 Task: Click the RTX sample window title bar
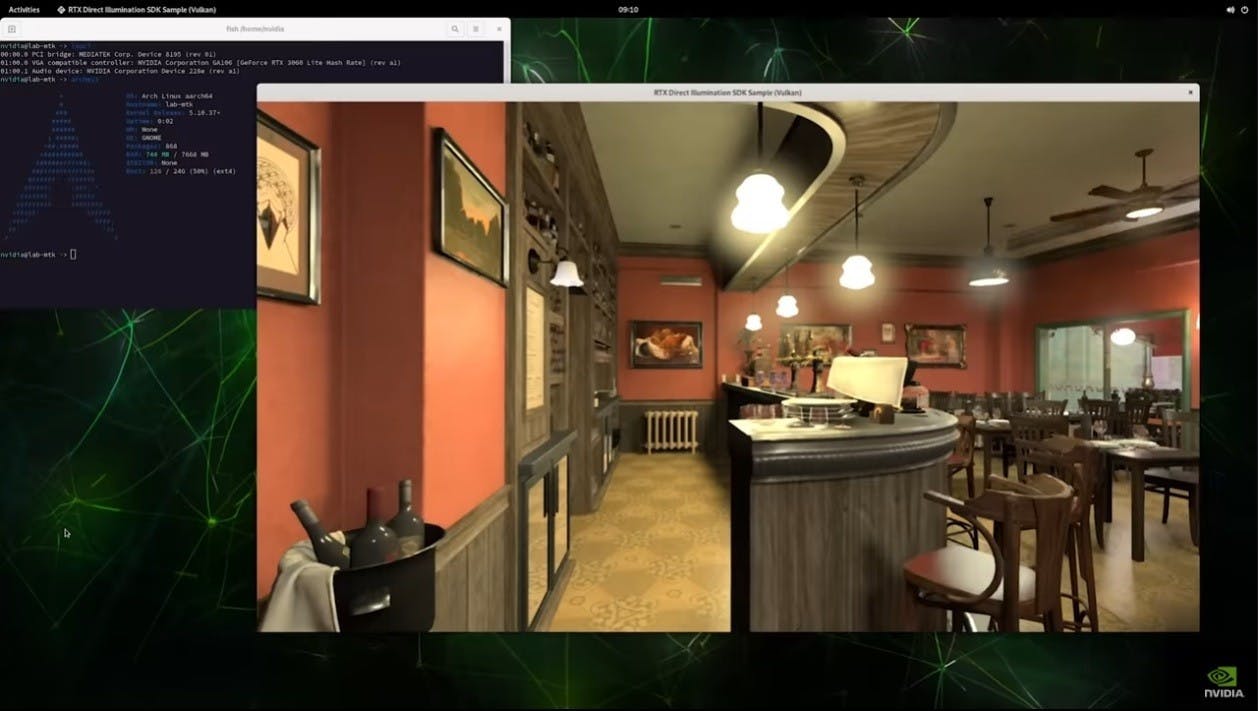tap(728, 92)
